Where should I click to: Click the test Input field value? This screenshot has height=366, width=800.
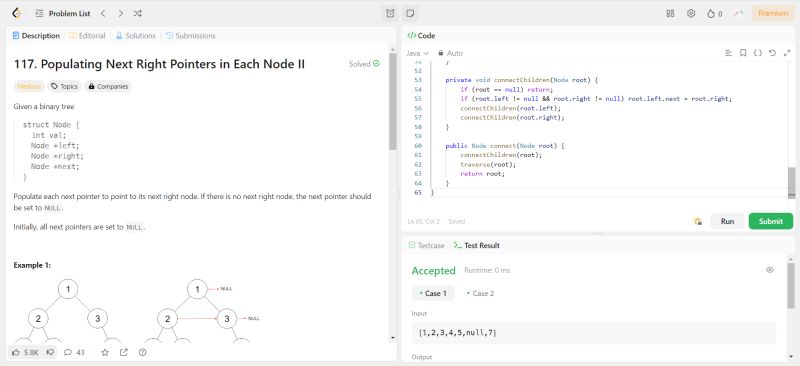593,333
